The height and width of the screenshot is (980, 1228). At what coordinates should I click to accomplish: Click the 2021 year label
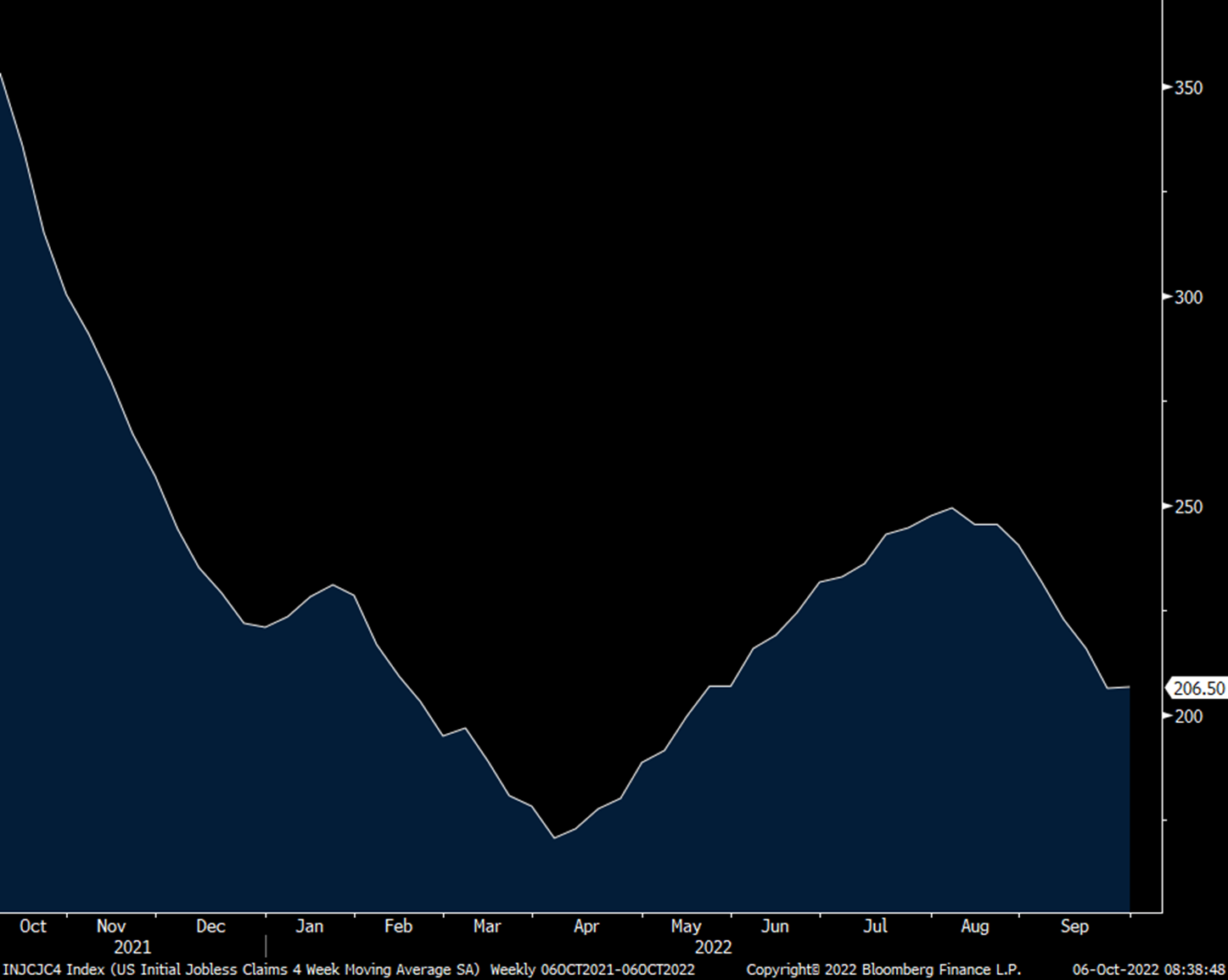(132, 947)
